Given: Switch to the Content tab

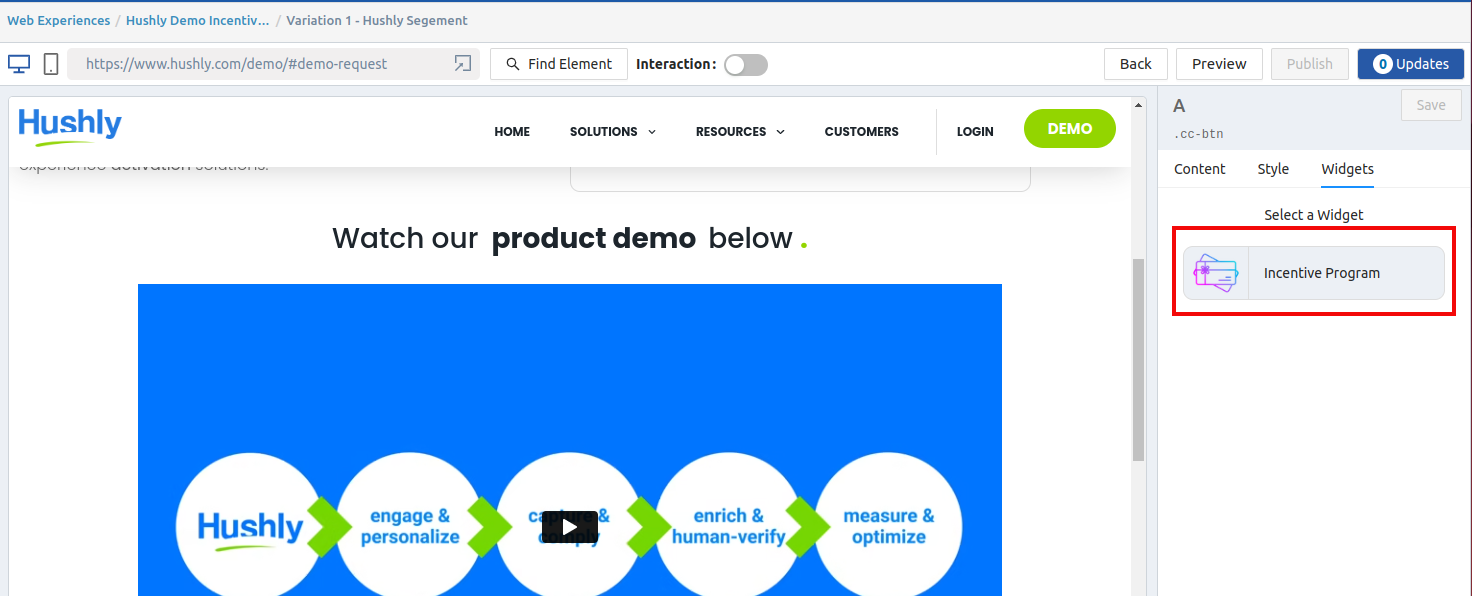Looking at the screenshot, I should (1199, 169).
